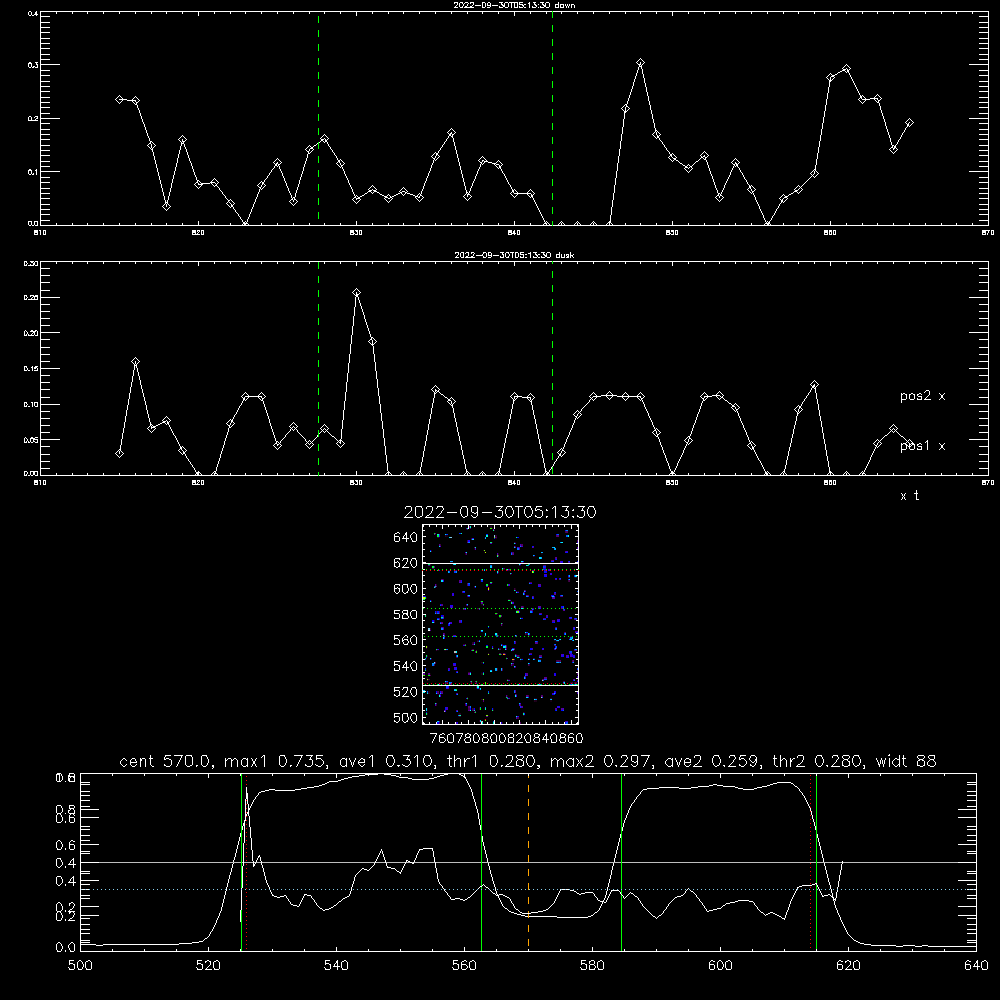1000x1000 pixels.
Task: Click the 'ave2 0.259' value
Action: tap(712, 761)
